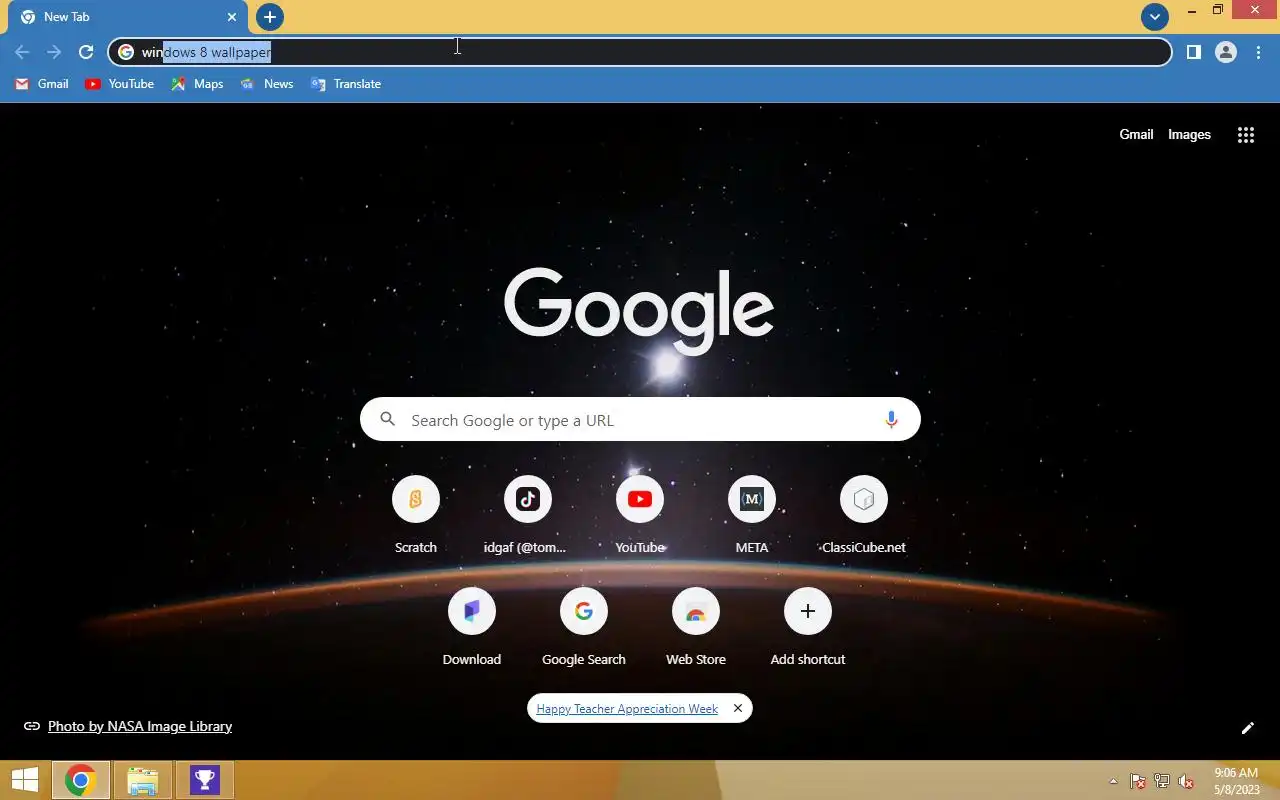Open the Download shortcut

tap(472, 627)
